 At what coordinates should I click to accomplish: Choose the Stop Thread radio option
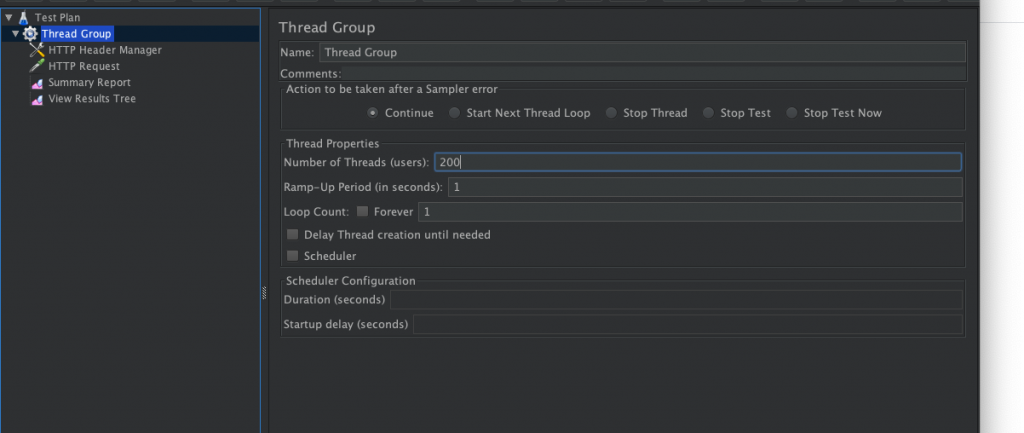coord(611,113)
